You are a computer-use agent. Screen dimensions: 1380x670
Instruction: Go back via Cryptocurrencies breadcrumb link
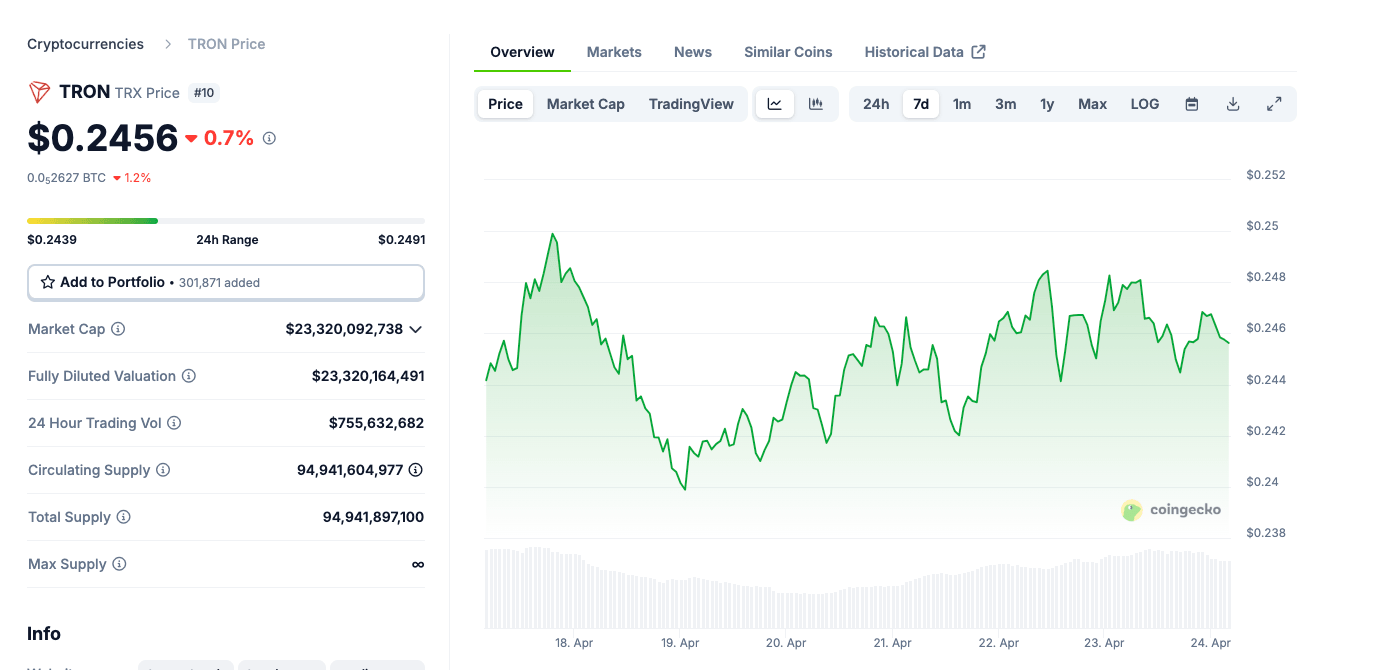tap(85, 43)
